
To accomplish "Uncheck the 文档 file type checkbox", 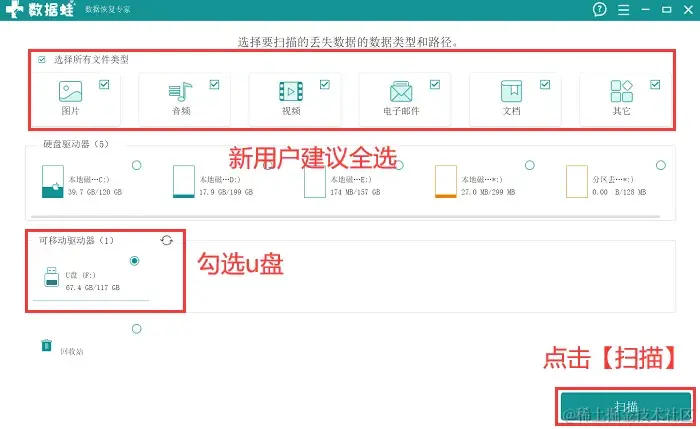I will click(x=545, y=84).
